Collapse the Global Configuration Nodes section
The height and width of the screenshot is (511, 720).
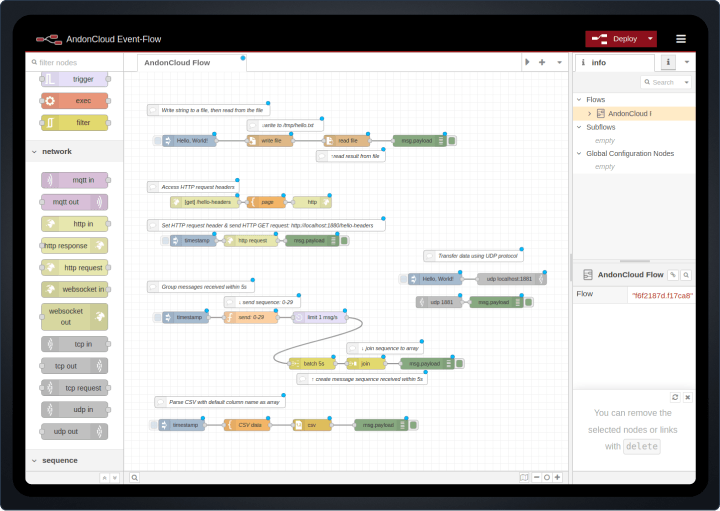[578, 153]
